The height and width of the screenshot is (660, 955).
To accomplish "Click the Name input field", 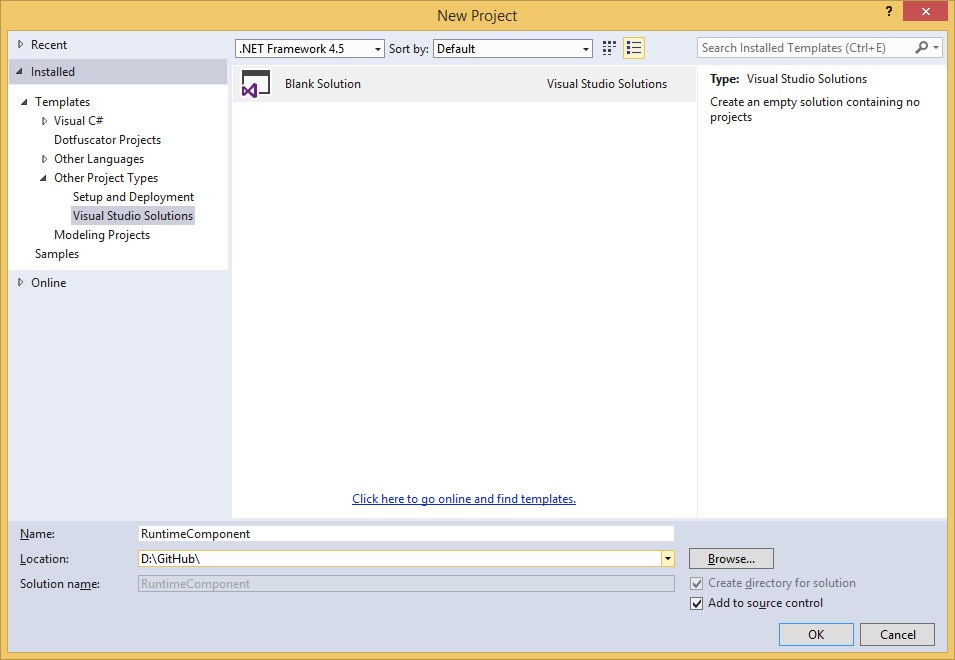I will (406, 533).
